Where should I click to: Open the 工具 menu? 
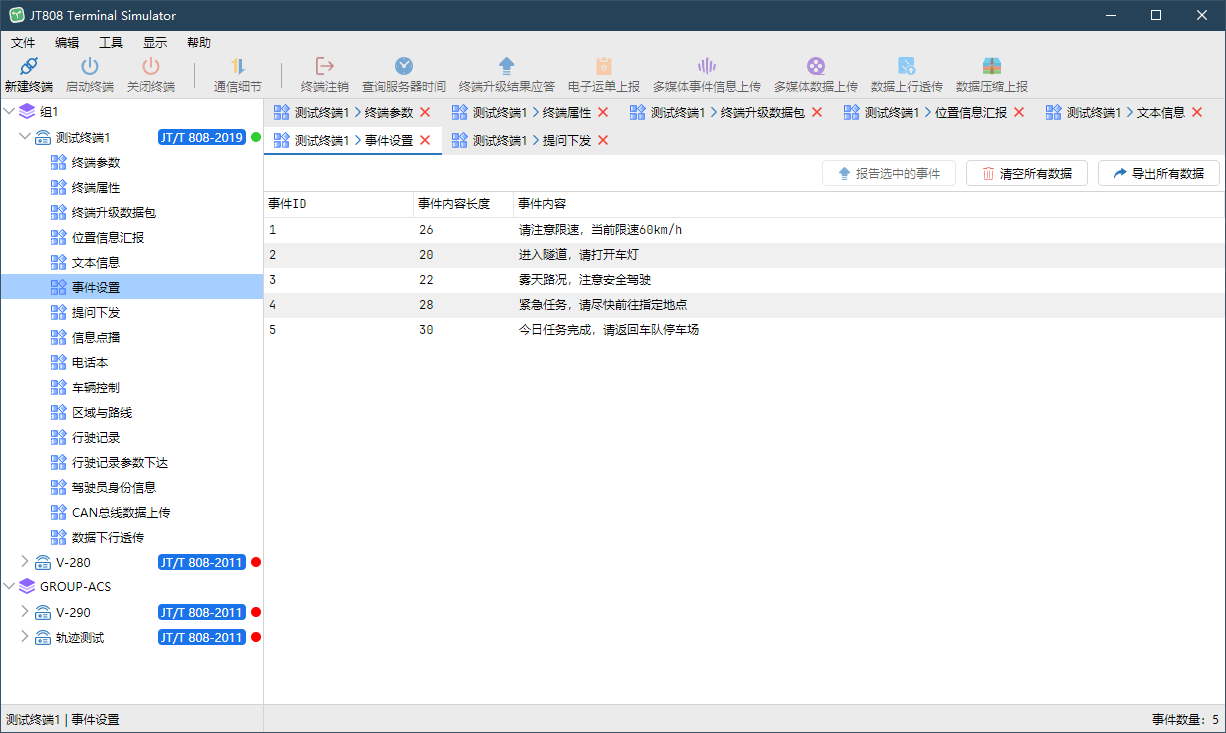point(111,43)
